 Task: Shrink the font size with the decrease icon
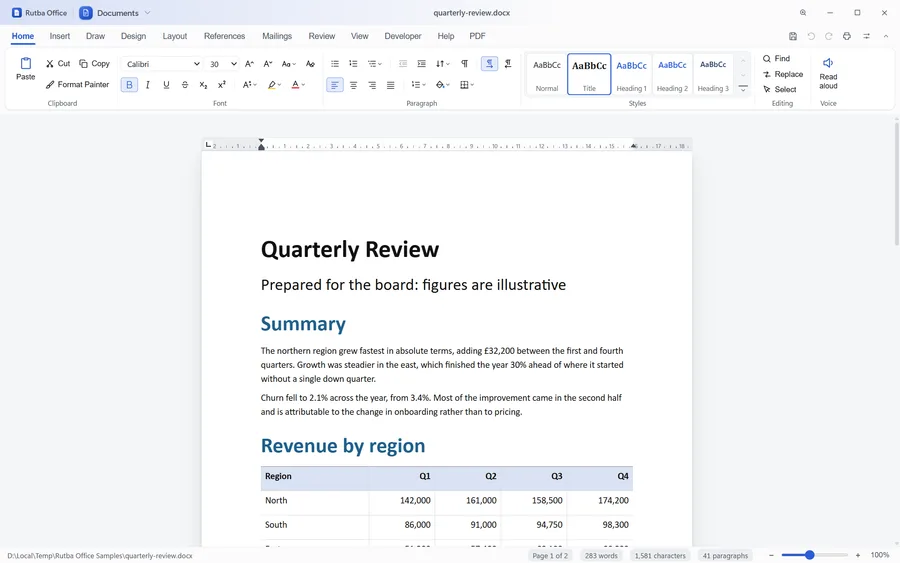point(267,64)
